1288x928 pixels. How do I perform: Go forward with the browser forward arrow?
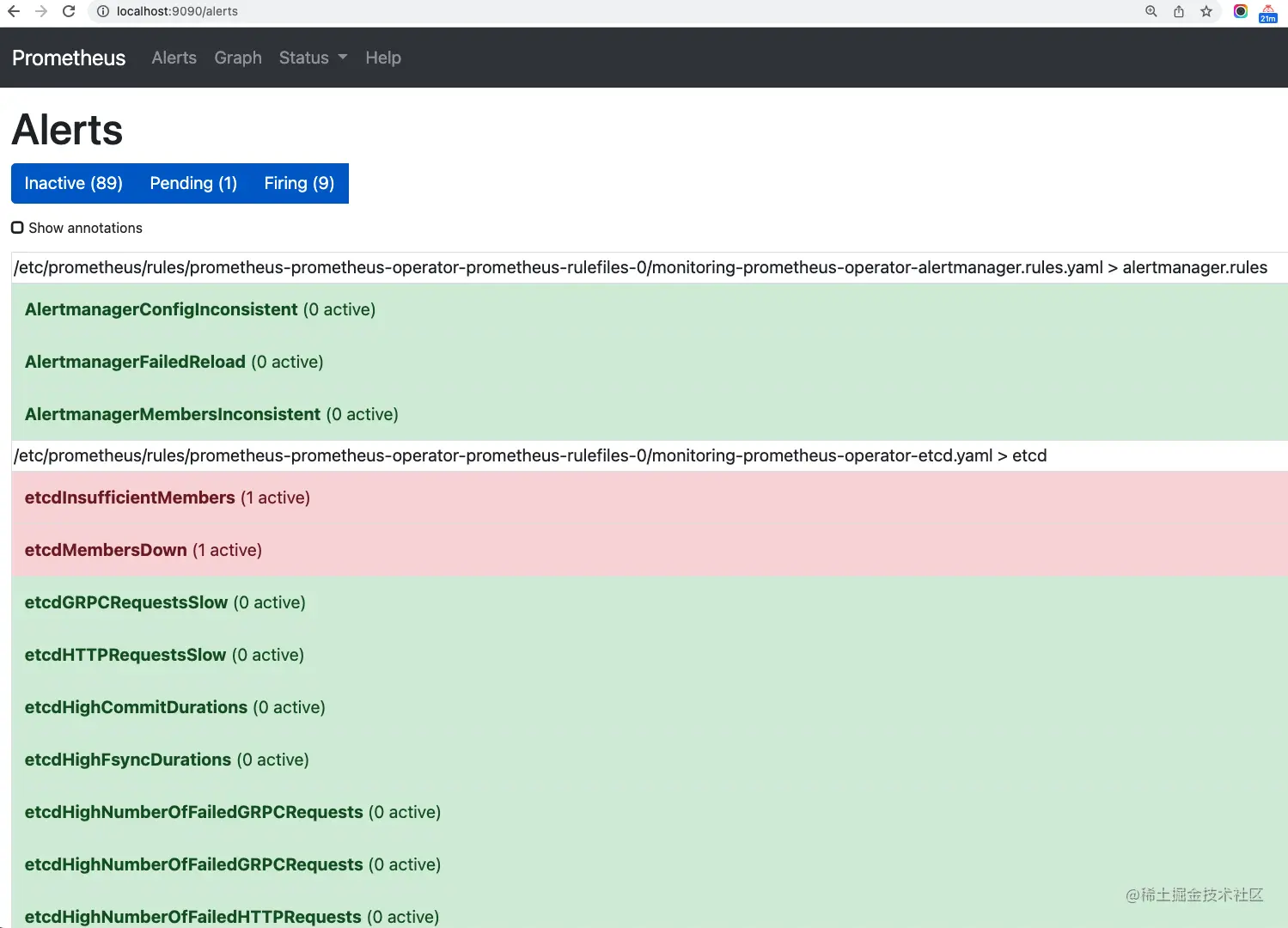point(41,11)
